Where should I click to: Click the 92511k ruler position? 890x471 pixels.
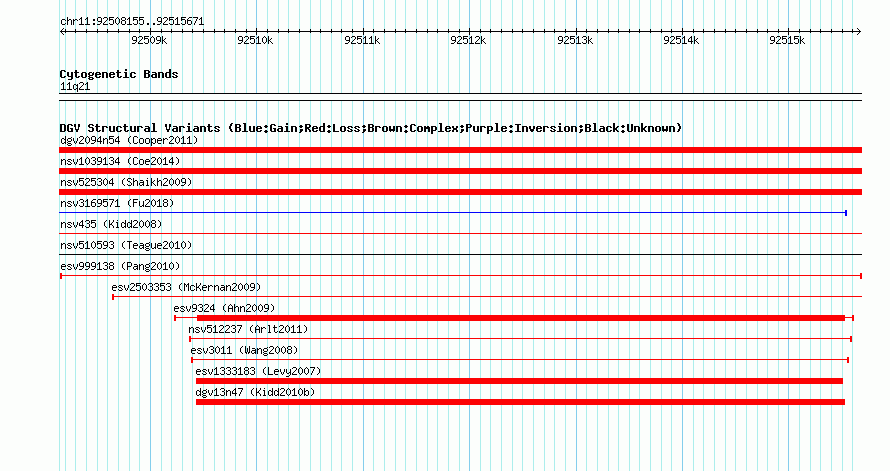[x=362, y=40]
